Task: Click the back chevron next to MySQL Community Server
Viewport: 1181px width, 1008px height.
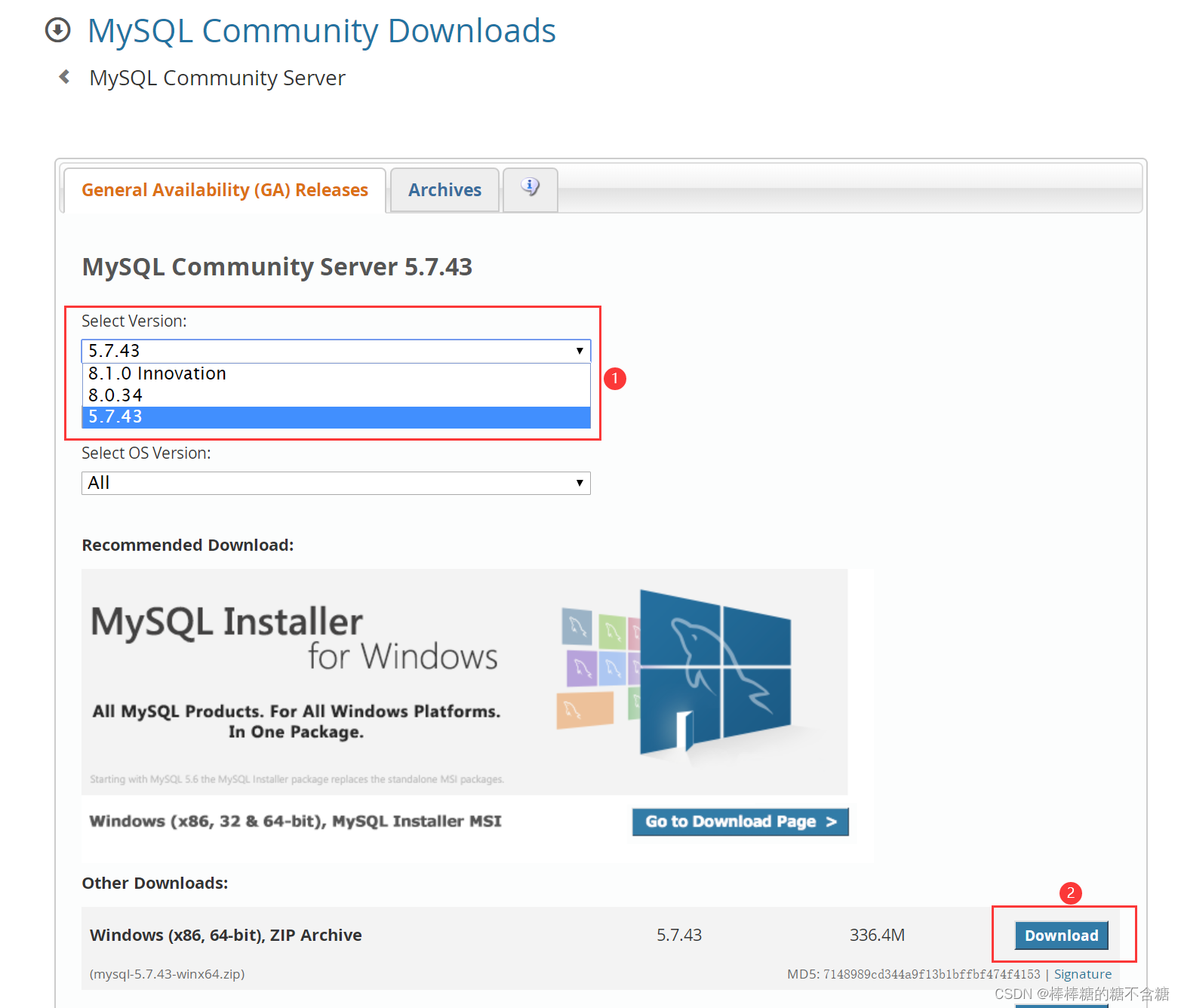Action: [65, 77]
